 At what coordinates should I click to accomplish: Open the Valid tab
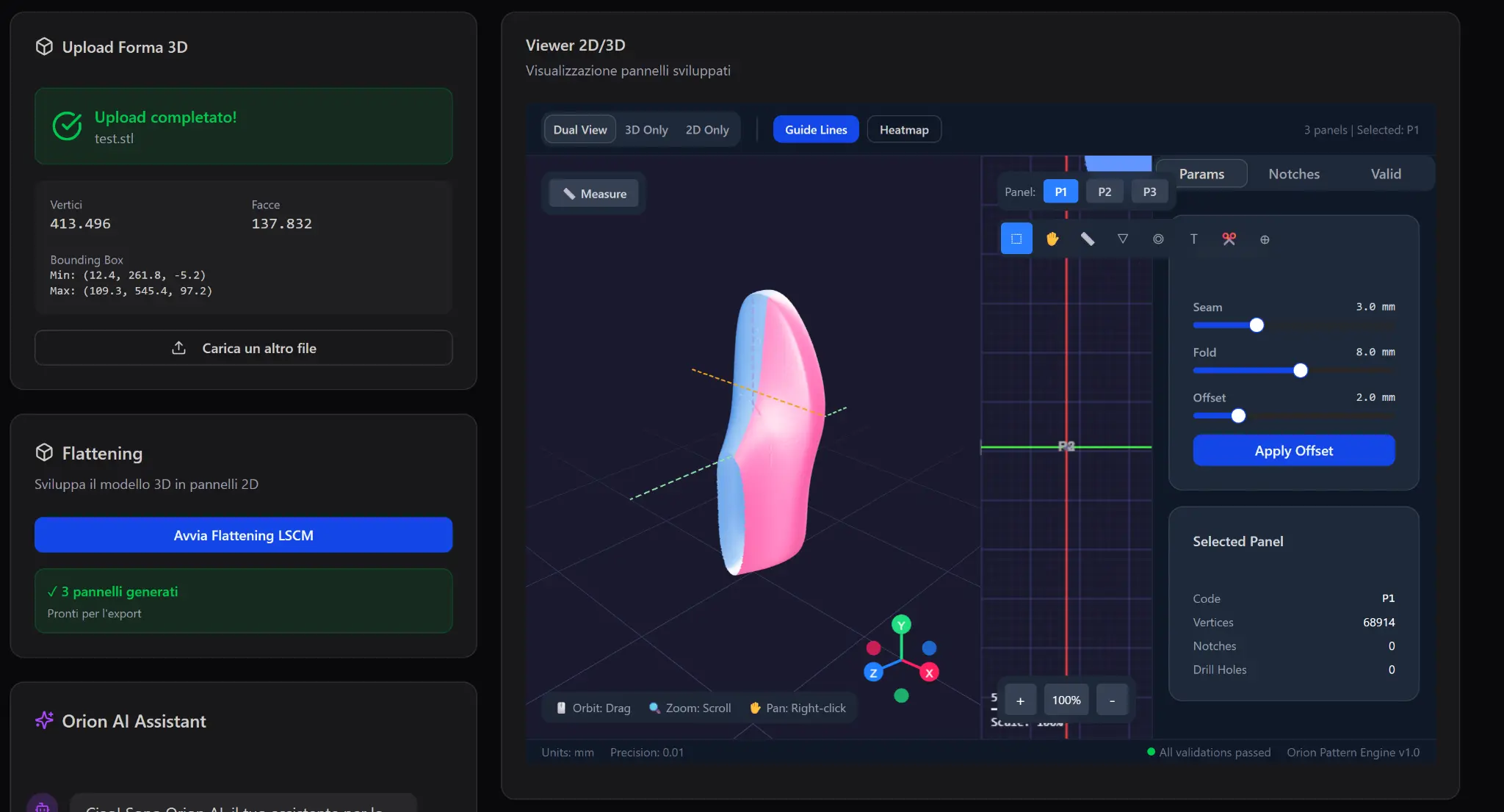[1385, 174]
